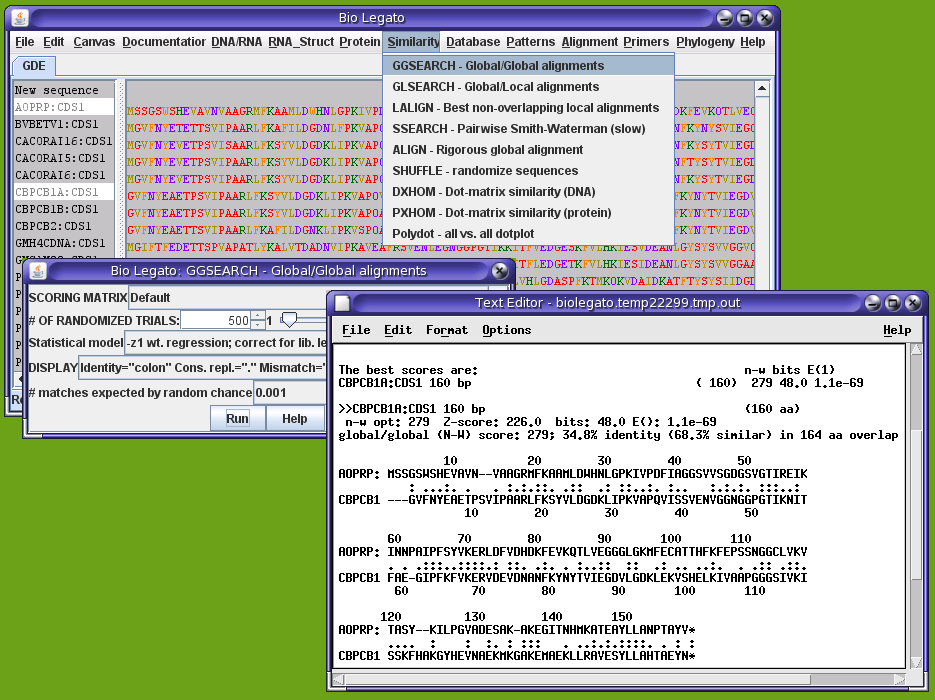Open the Canvas menu

coord(94,42)
